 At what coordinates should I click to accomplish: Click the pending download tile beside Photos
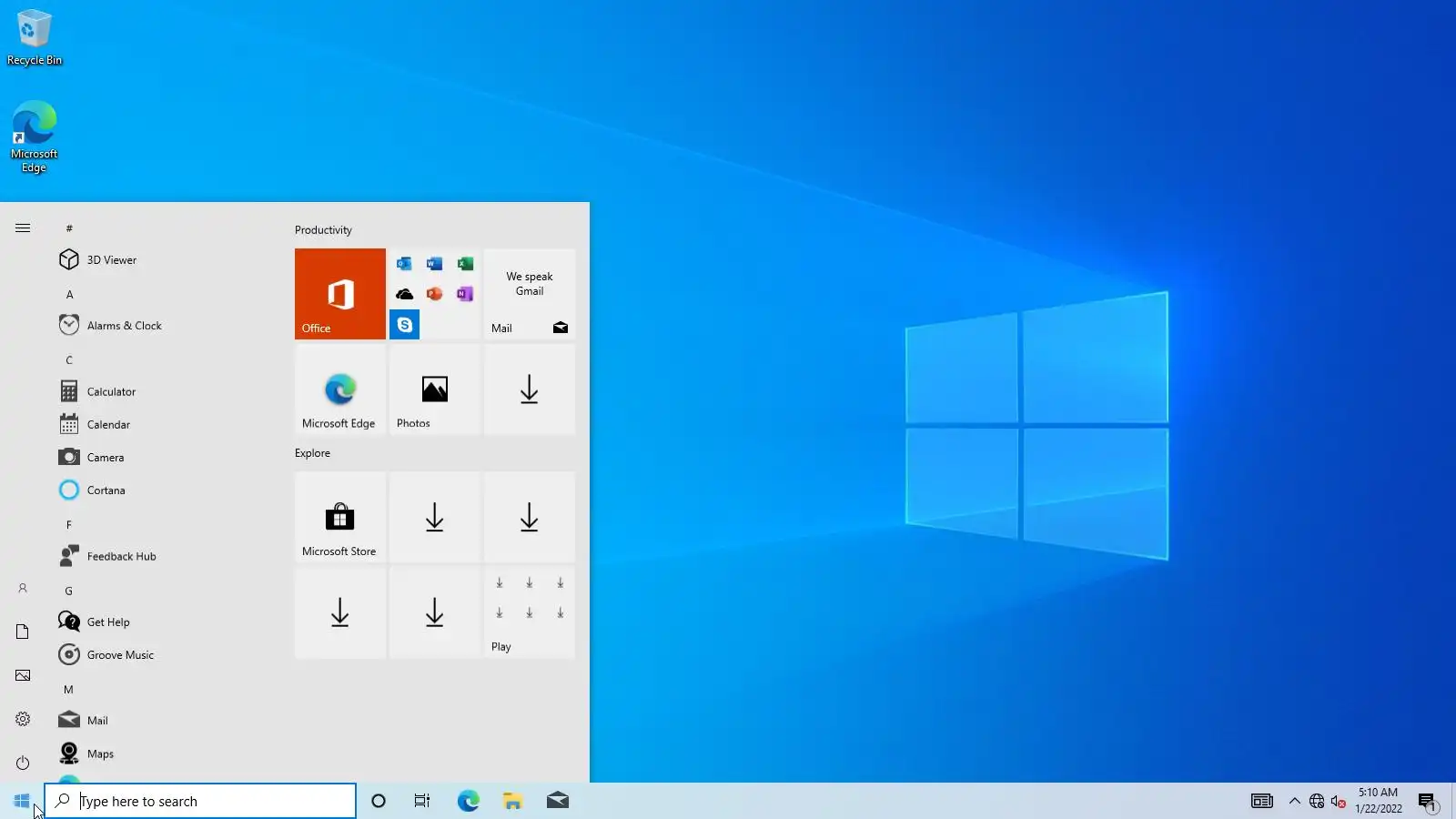click(x=530, y=389)
